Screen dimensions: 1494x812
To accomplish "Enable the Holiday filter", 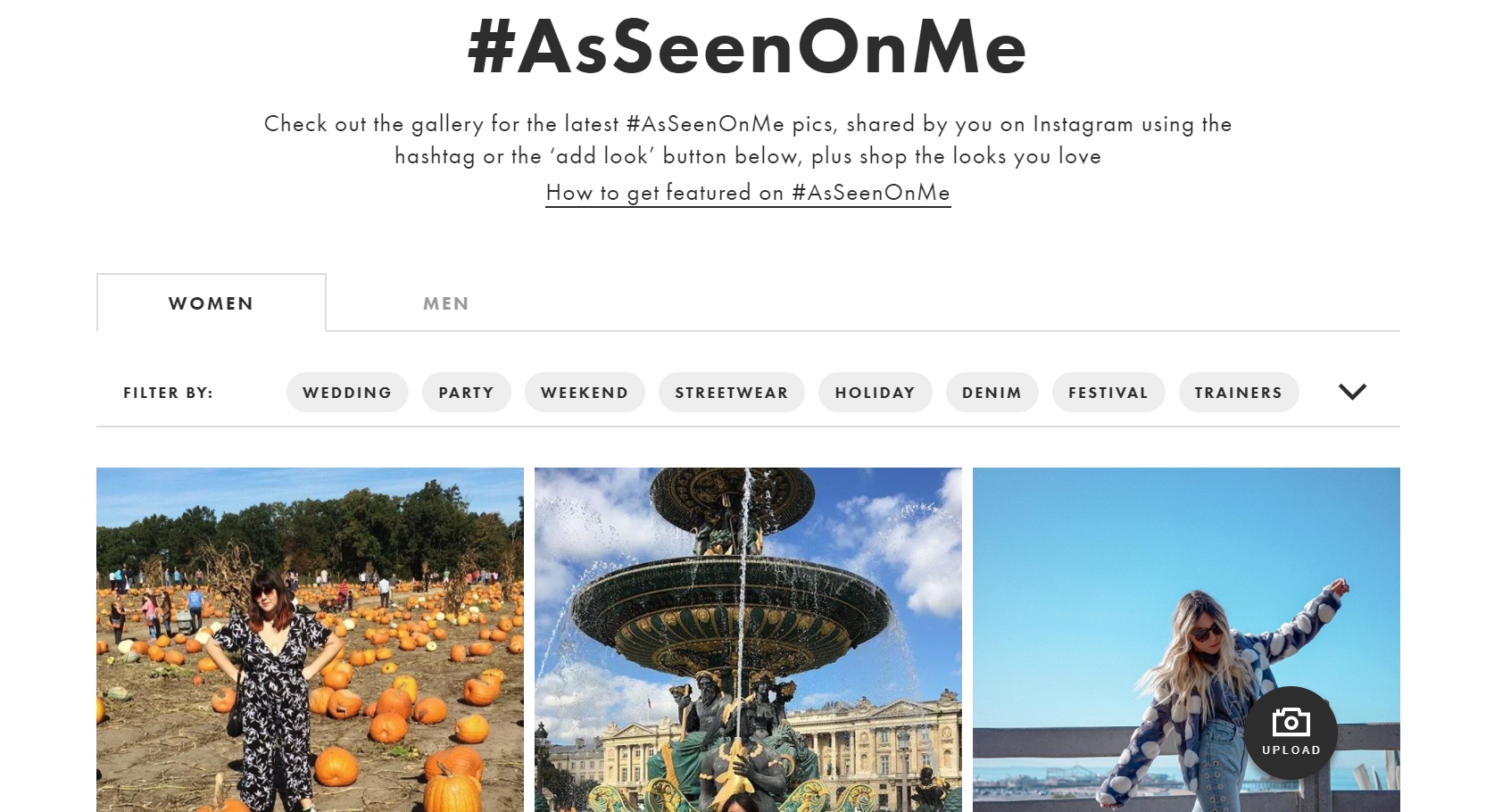I will pos(876,393).
